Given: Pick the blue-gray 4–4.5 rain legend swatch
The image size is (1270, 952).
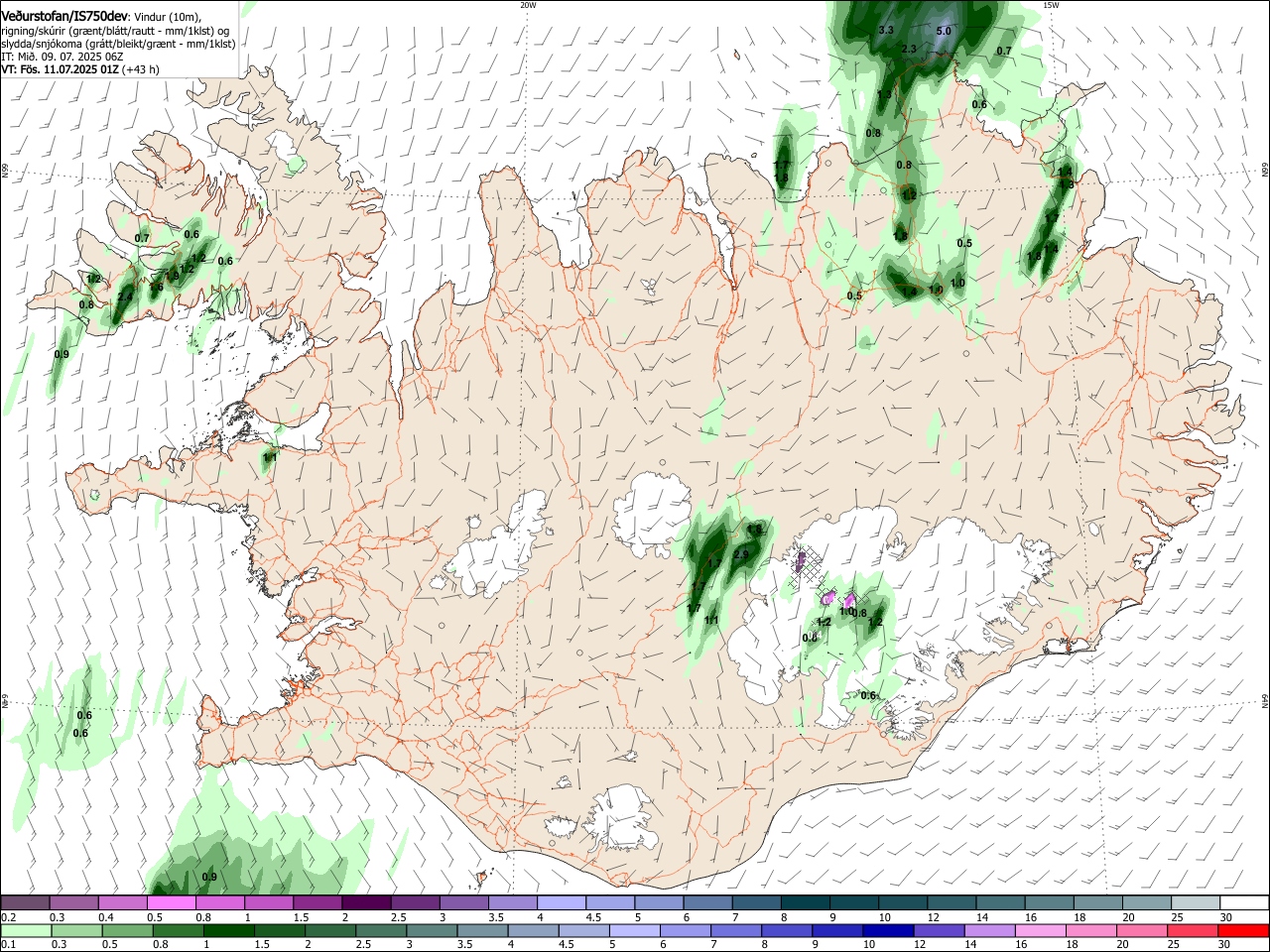Looking at the screenshot, I should coord(534,930).
